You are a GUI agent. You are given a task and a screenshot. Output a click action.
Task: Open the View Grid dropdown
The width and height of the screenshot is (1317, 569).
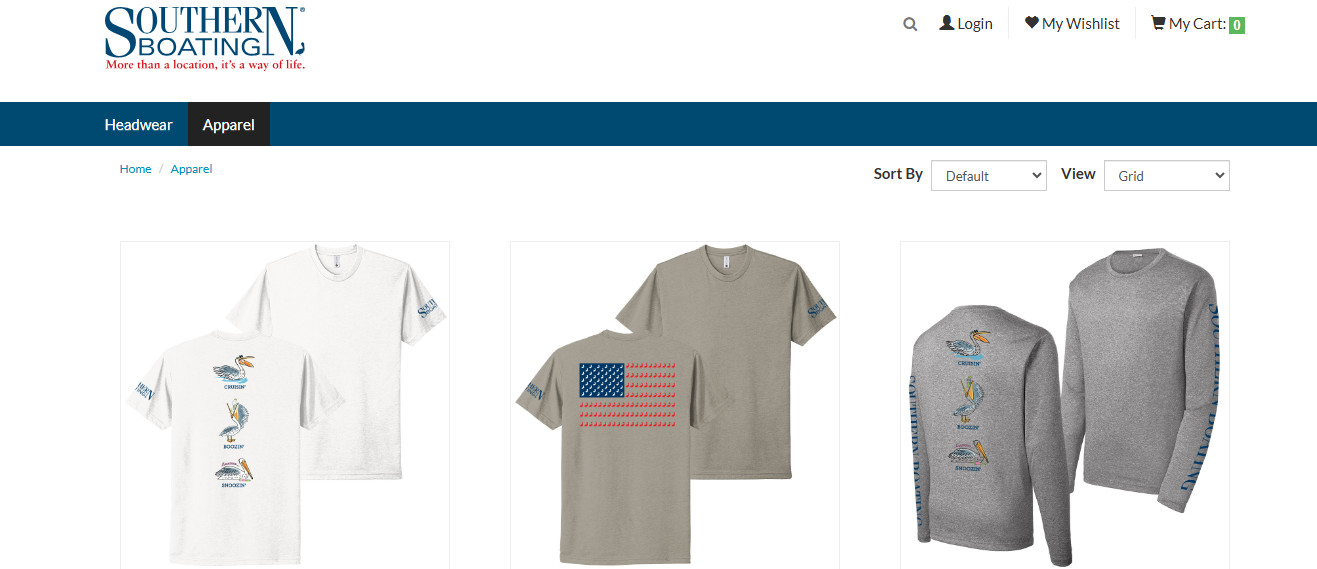pos(1166,175)
